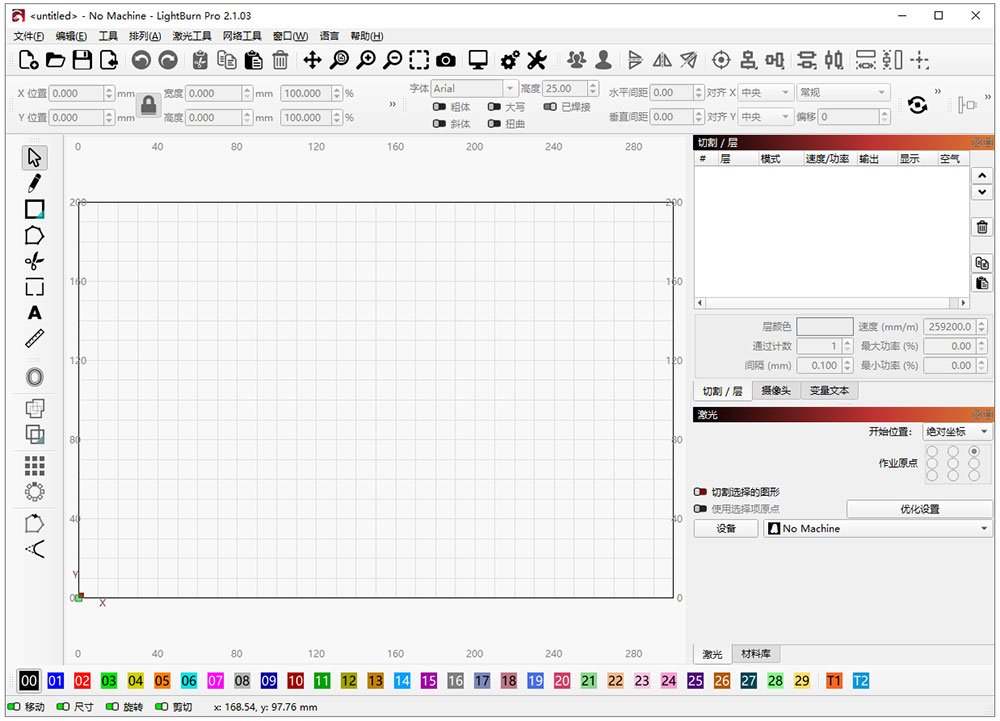Open the 激光工具 menu
The image size is (1000, 721).
coord(191,36)
